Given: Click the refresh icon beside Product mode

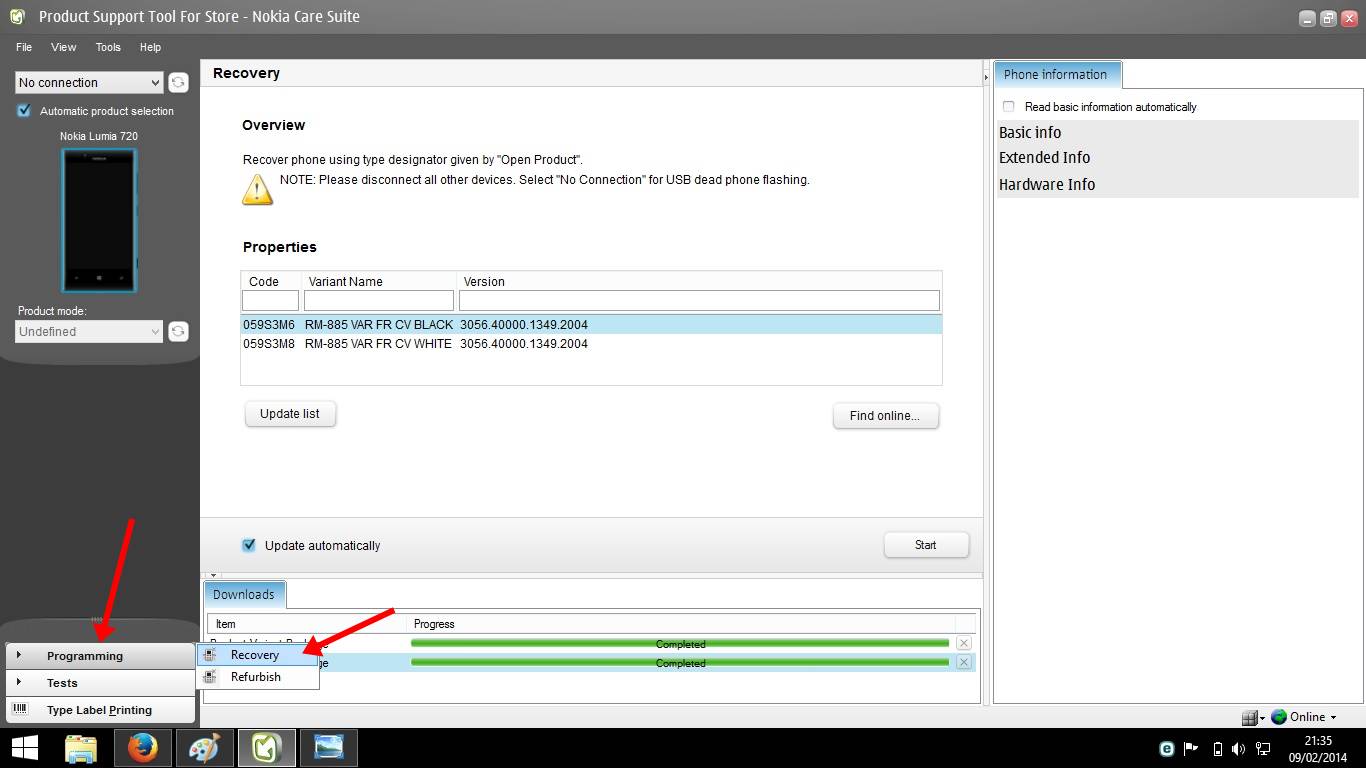Looking at the screenshot, I should (178, 331).
